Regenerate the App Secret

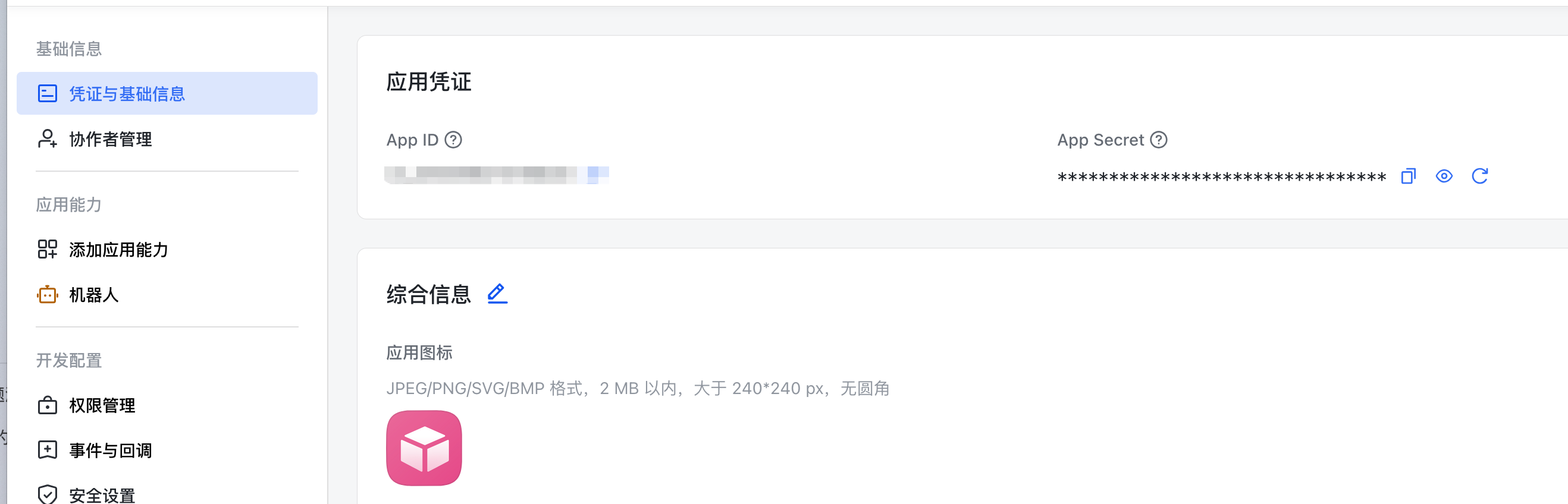[1480, 177]
